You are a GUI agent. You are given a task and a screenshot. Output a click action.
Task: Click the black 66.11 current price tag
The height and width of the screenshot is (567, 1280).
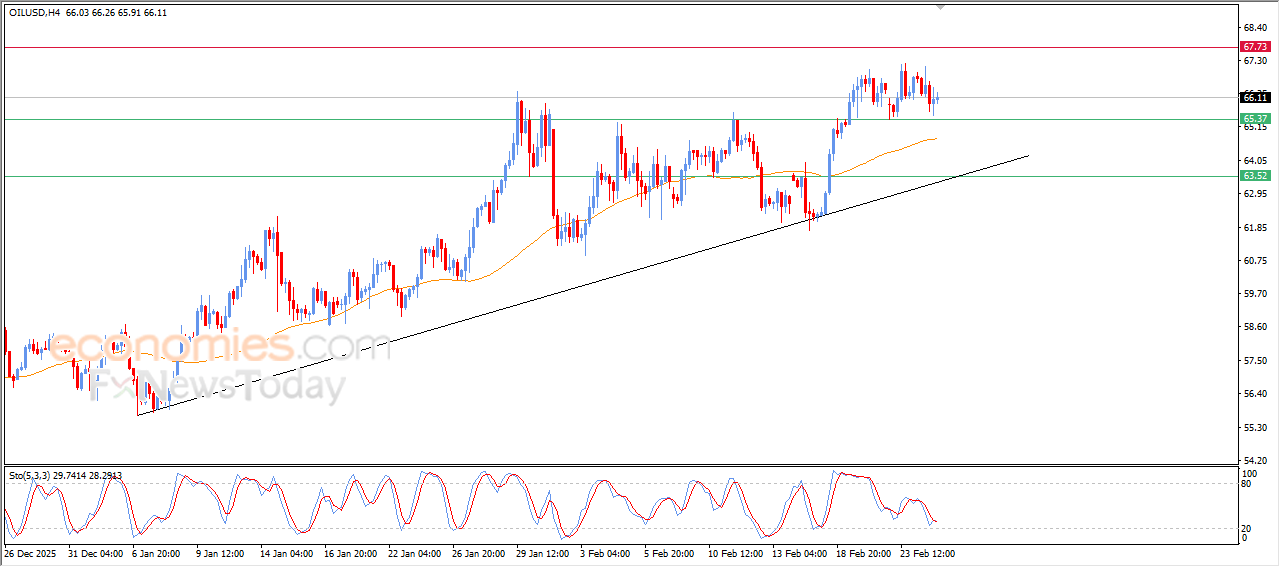1254,97
